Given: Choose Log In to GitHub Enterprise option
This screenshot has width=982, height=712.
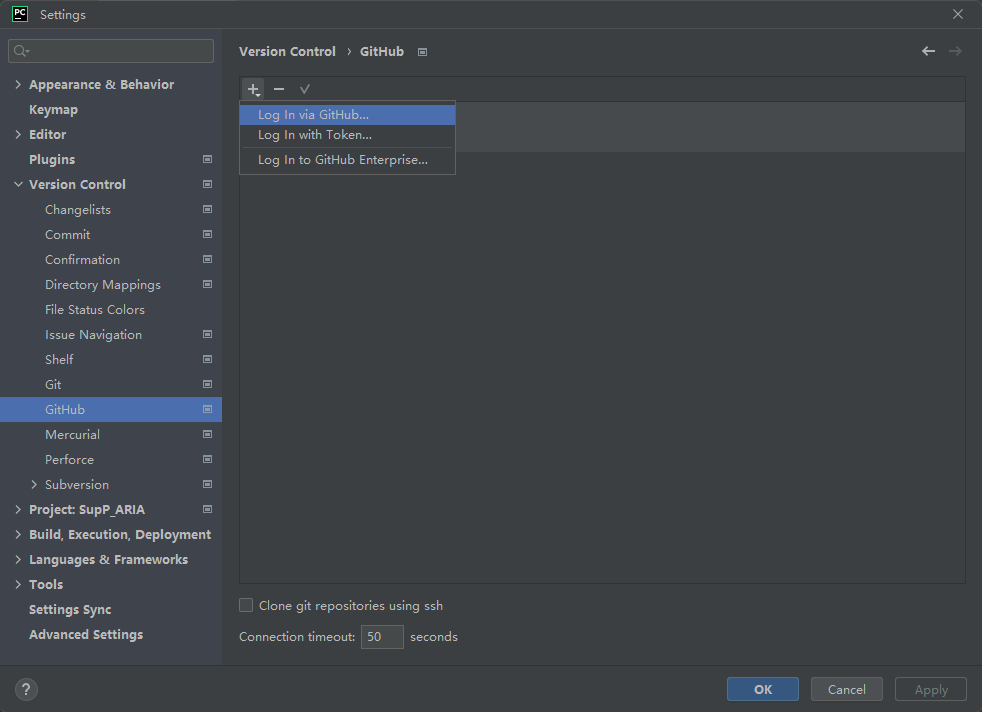Looking at the screenshot, I should (x=347, y=160).
